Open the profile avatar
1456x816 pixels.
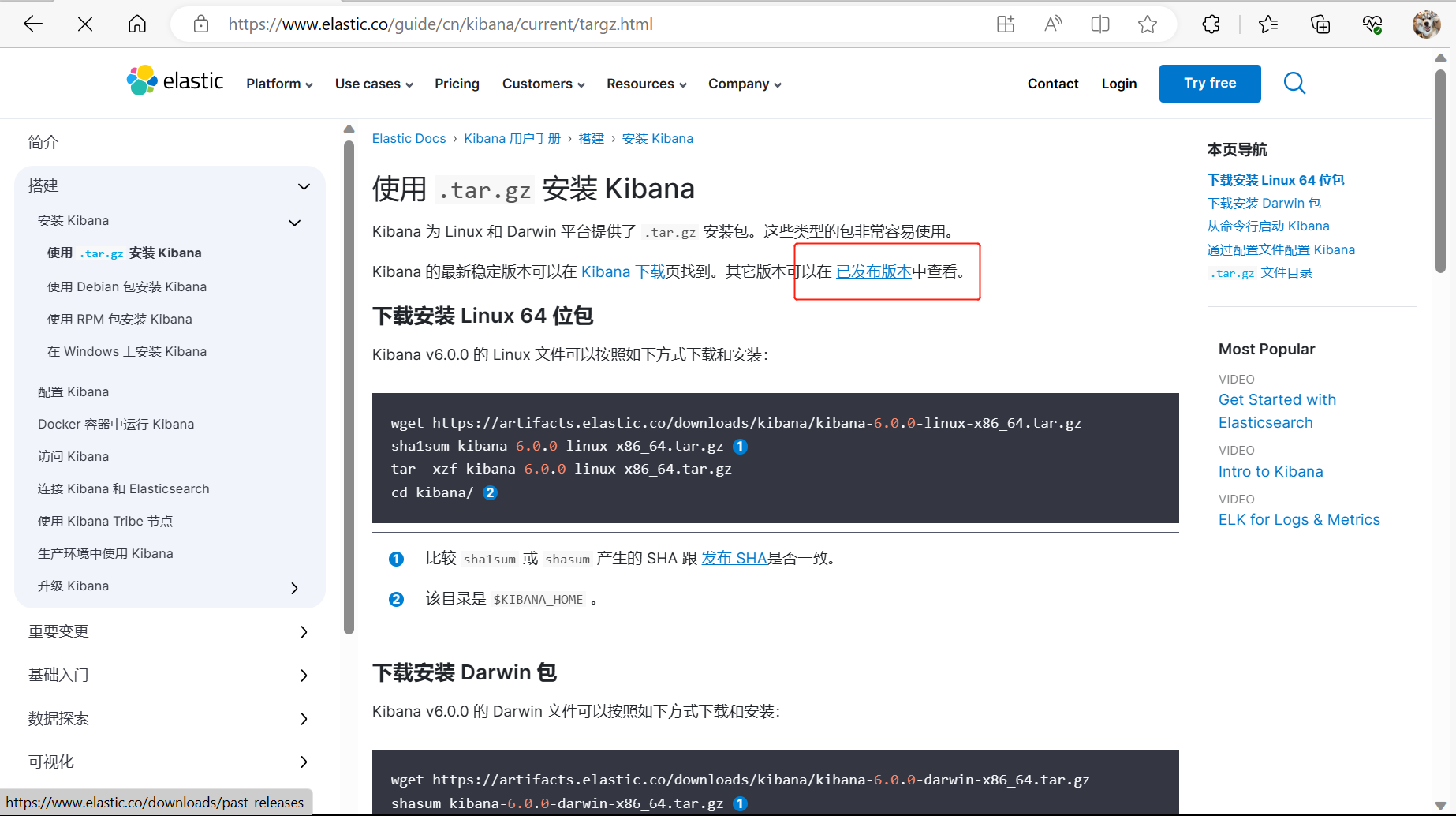coord(1426,24)
